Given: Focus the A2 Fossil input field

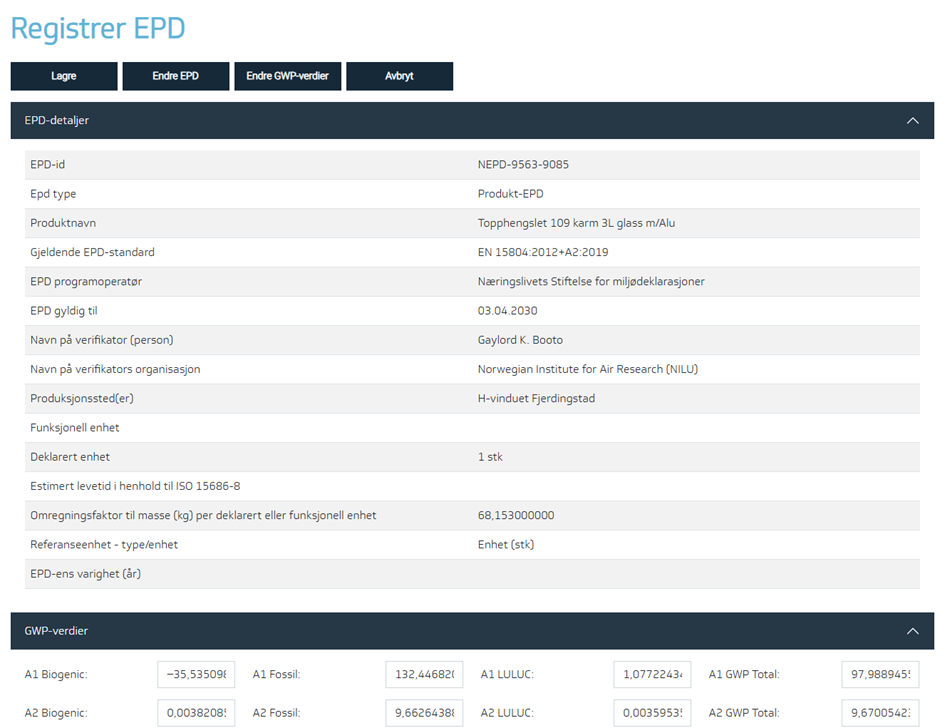Looking at the screenshot, I should point(424,713).
